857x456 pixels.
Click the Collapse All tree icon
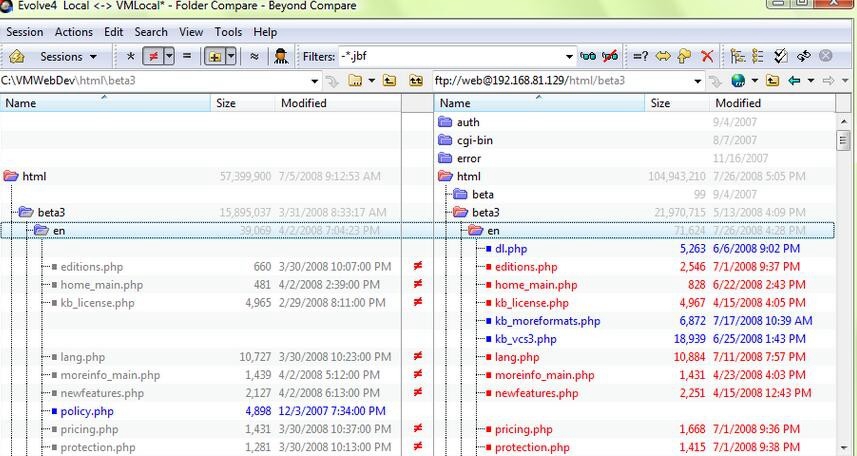[758, 56]
